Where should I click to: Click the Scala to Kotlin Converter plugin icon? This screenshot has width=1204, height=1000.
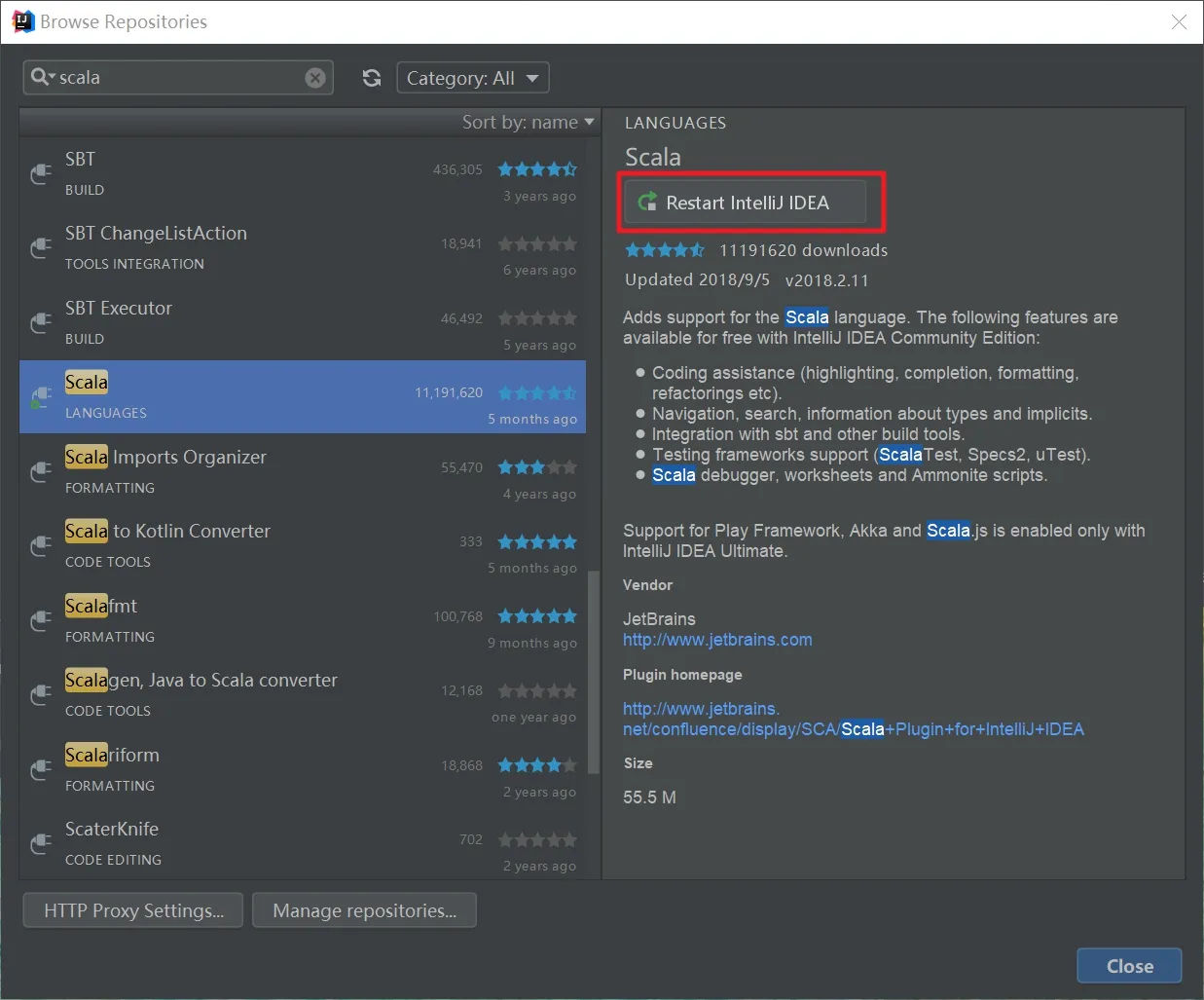pos(40,546)
